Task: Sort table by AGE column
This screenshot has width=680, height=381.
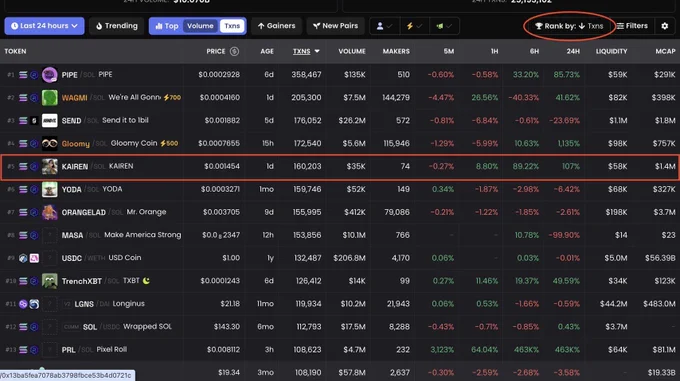Action: click(x=267, y=52)
